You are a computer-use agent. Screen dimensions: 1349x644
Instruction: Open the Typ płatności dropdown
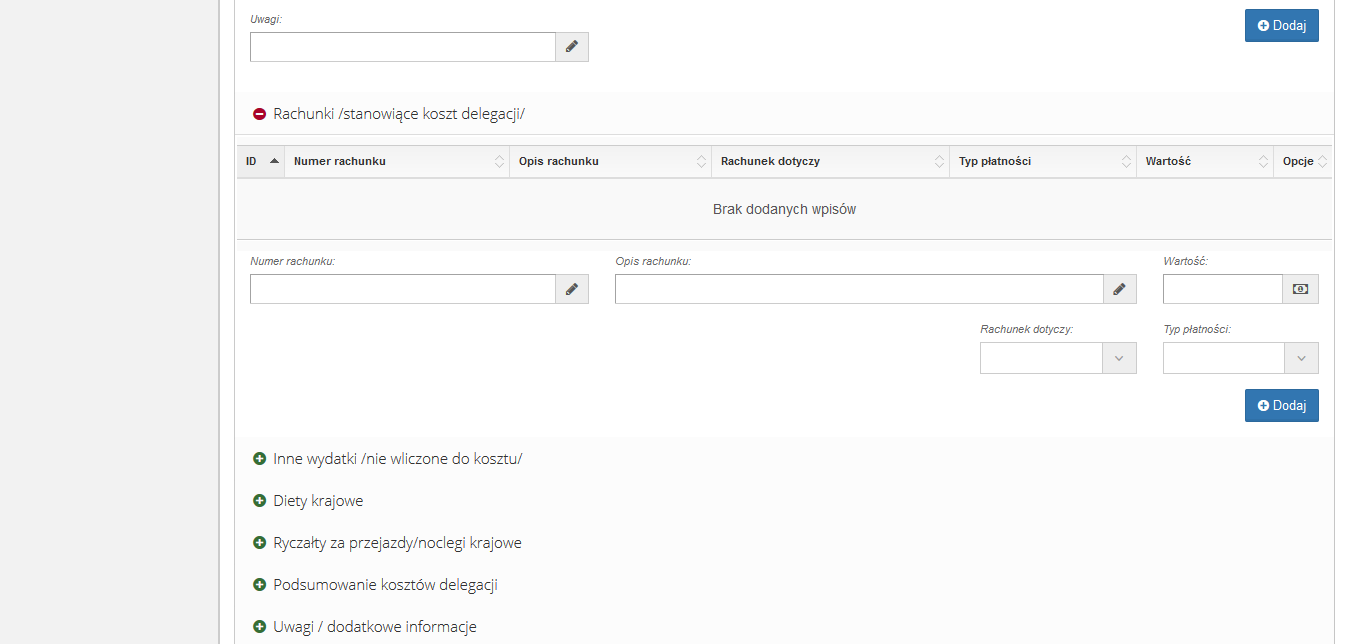pyautogui.click(x=1240, y=358)
